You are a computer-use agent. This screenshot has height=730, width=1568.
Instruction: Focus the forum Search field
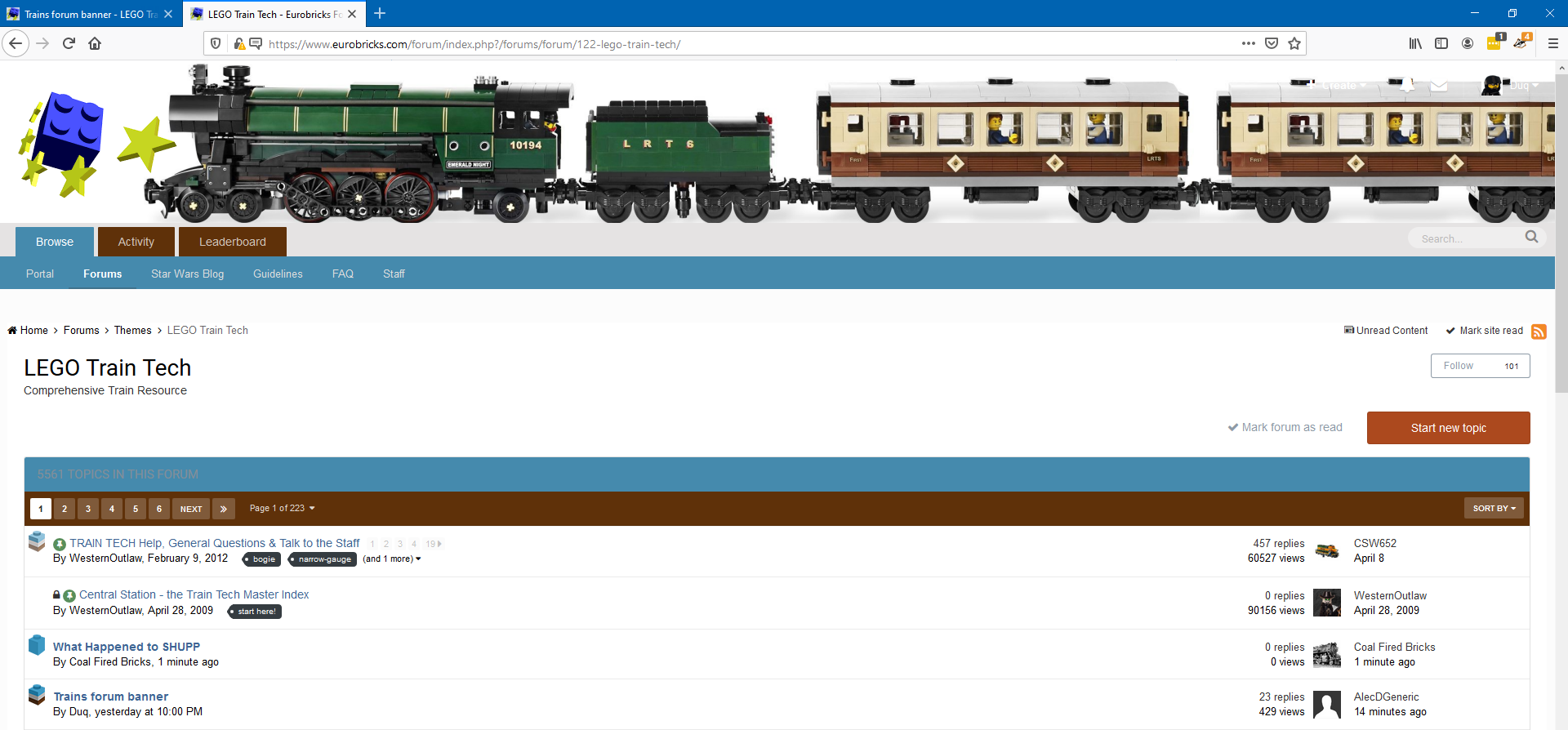1466,238
